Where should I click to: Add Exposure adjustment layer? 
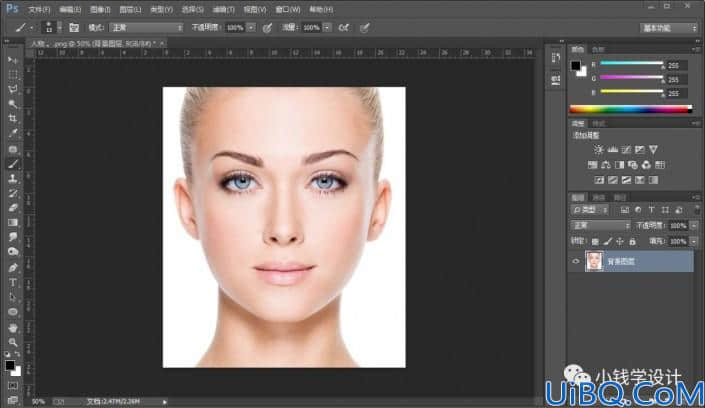coord(639,149)
